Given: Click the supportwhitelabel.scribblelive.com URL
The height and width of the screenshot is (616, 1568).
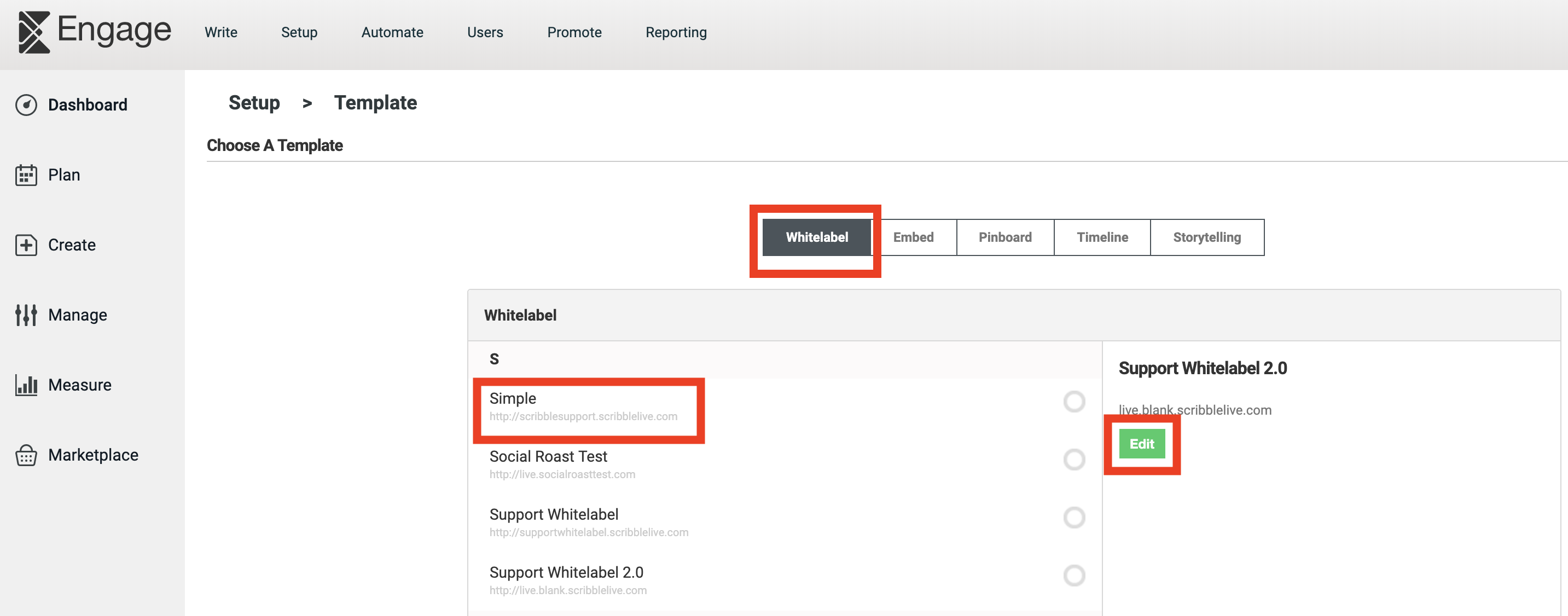Looking at the screenshot, I should tap(589, 532).
